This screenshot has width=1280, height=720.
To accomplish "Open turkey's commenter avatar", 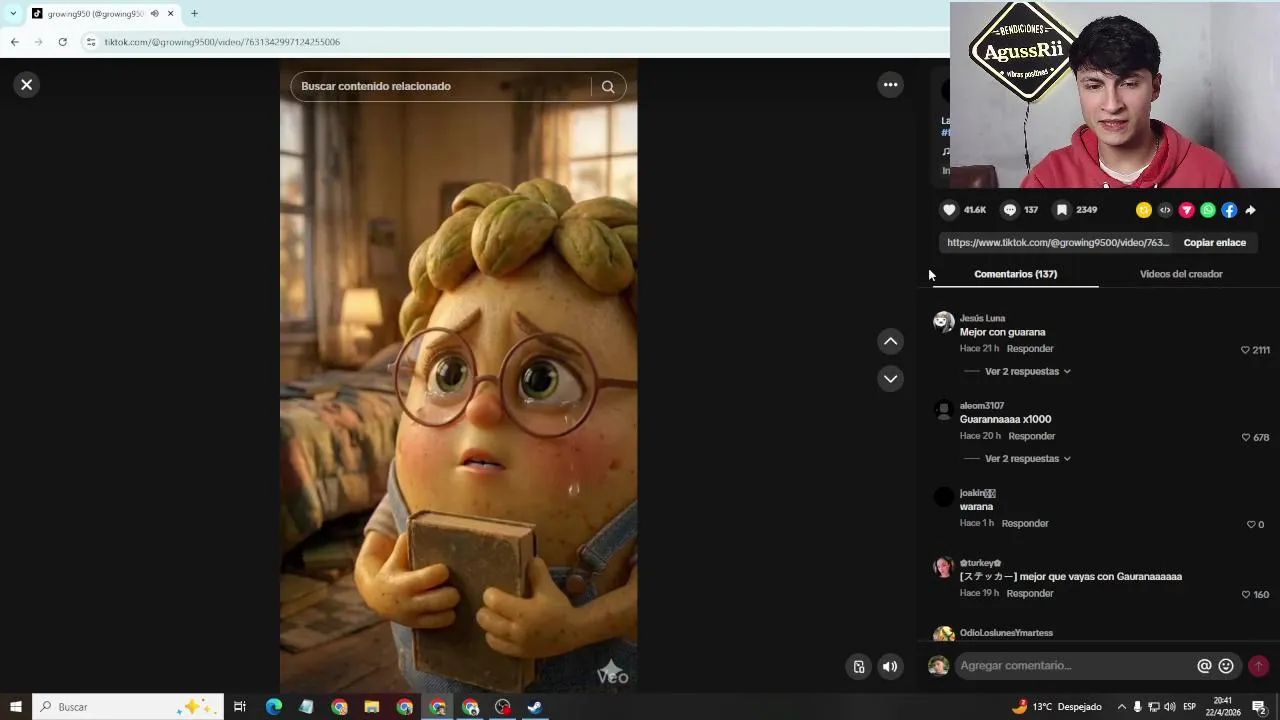I will (943, 567).
